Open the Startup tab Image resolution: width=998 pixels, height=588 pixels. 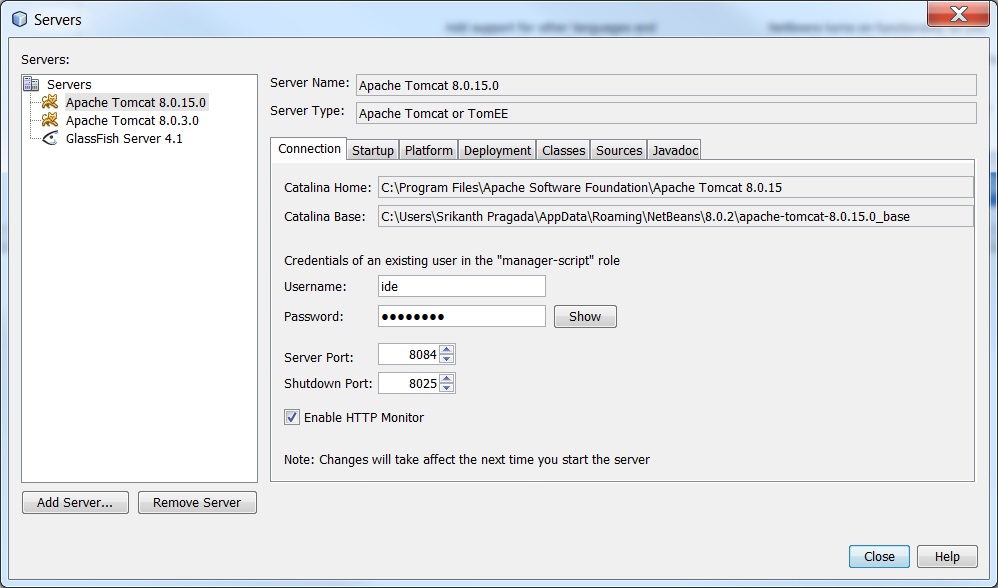[x=373, y=150]
